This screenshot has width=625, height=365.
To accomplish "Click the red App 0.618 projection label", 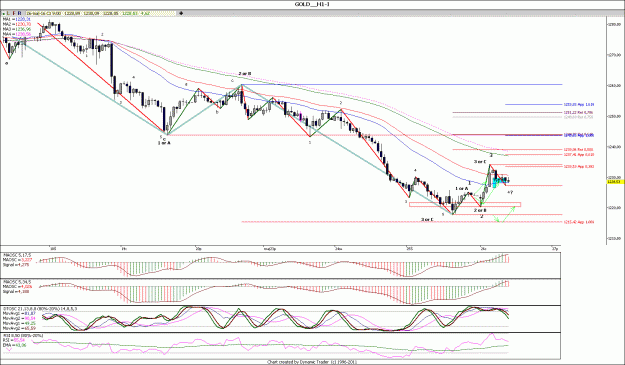I will pos(579,155).
